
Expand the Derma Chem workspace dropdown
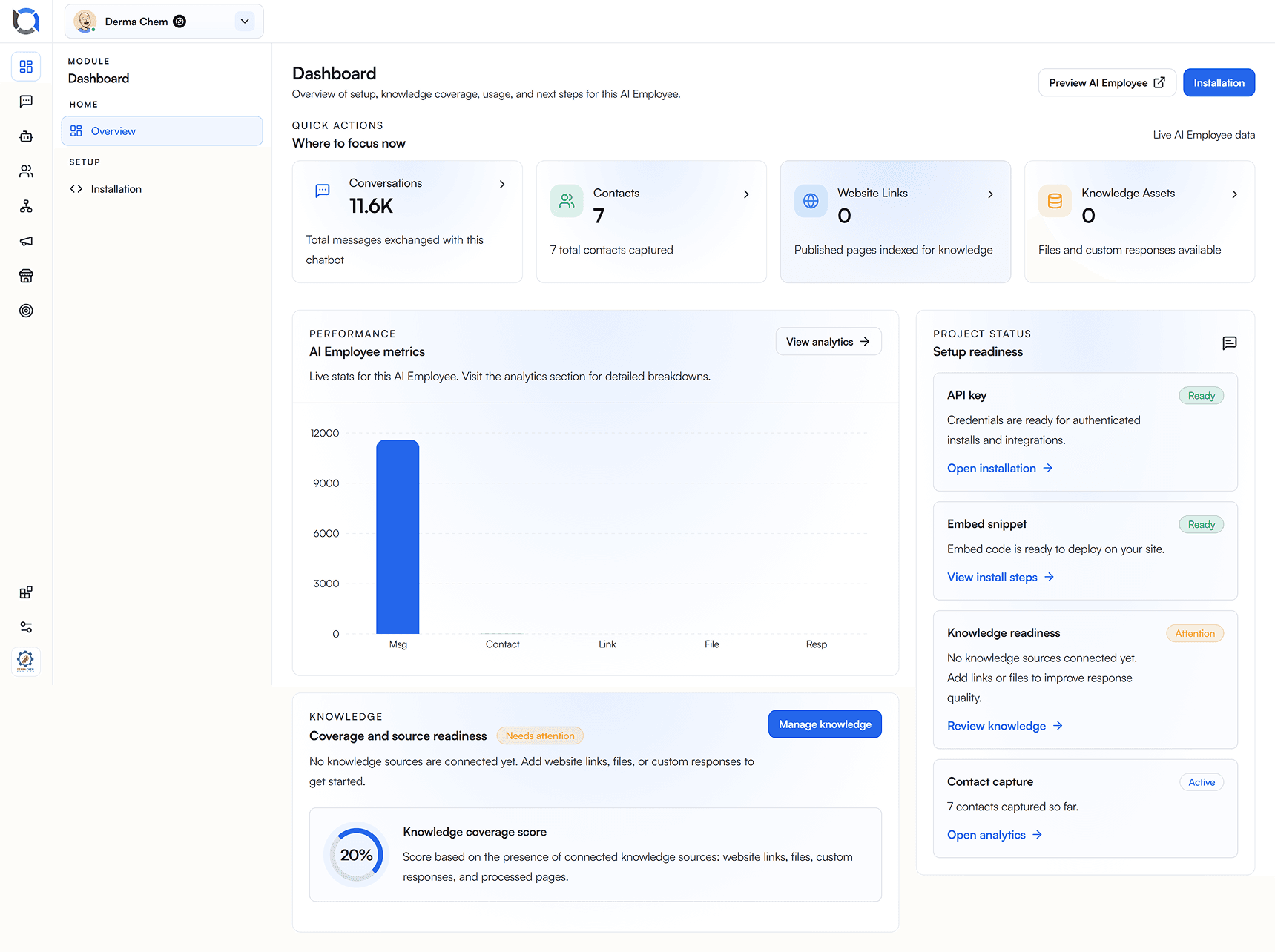(245, 22)
